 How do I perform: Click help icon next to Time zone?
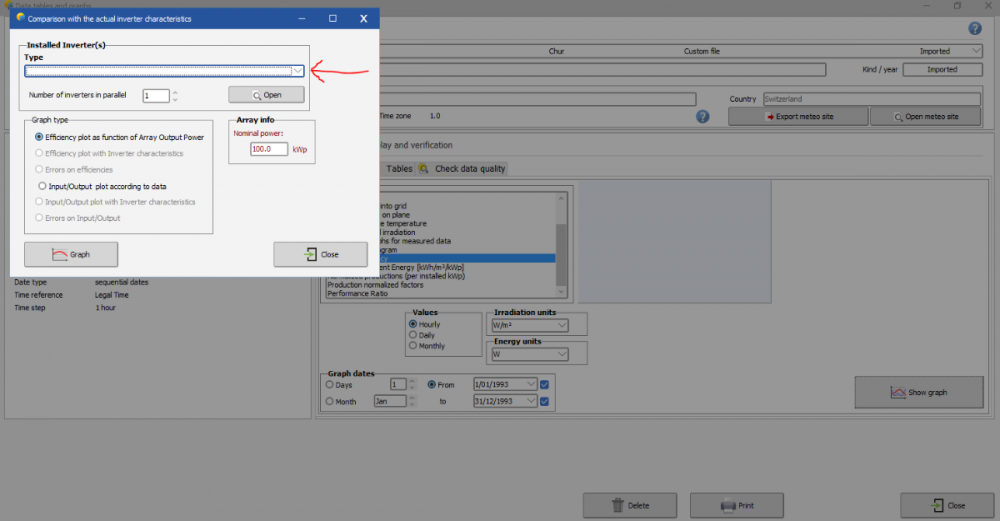702,117
